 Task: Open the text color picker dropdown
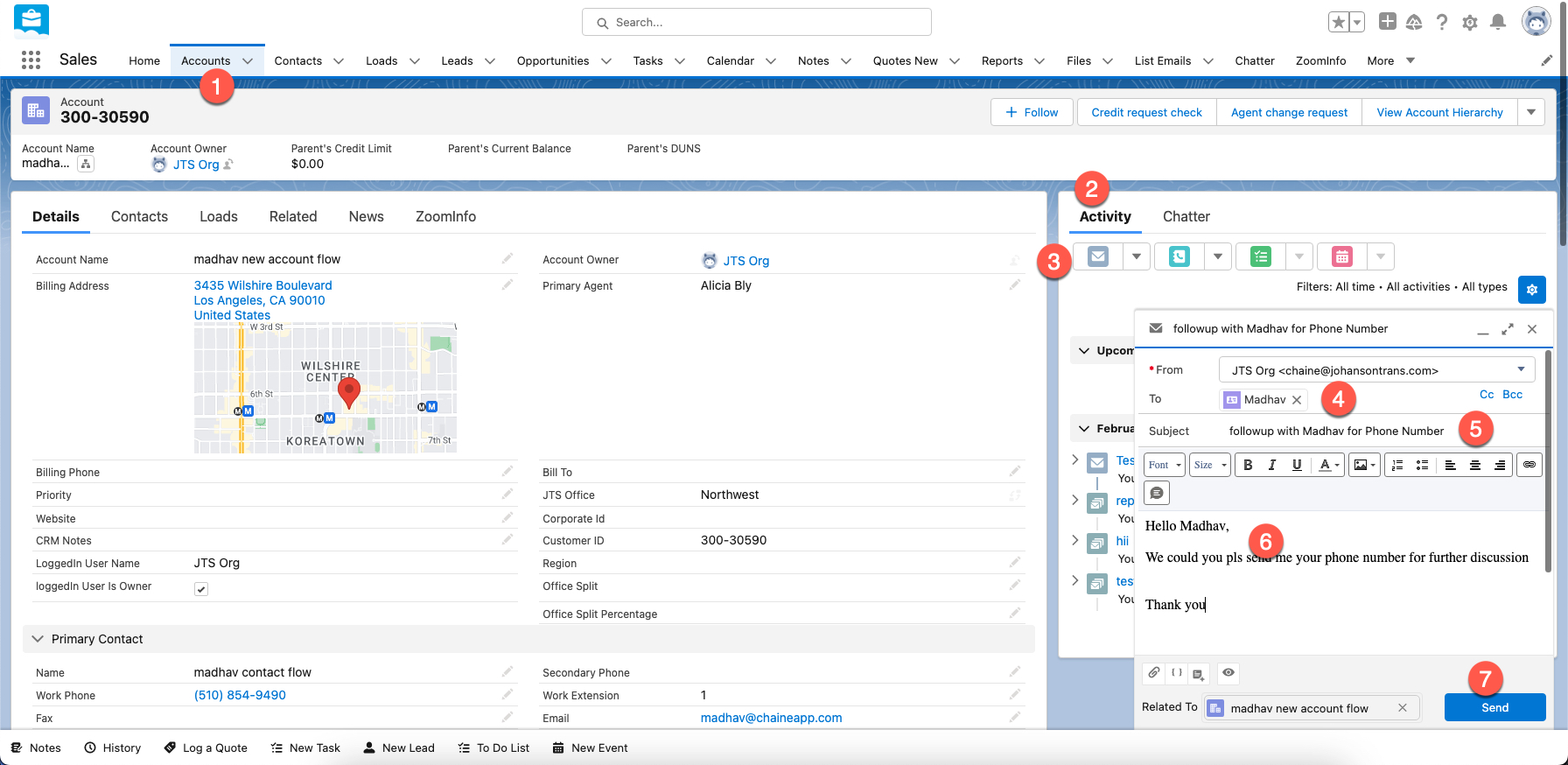[x=1329, y=465]
